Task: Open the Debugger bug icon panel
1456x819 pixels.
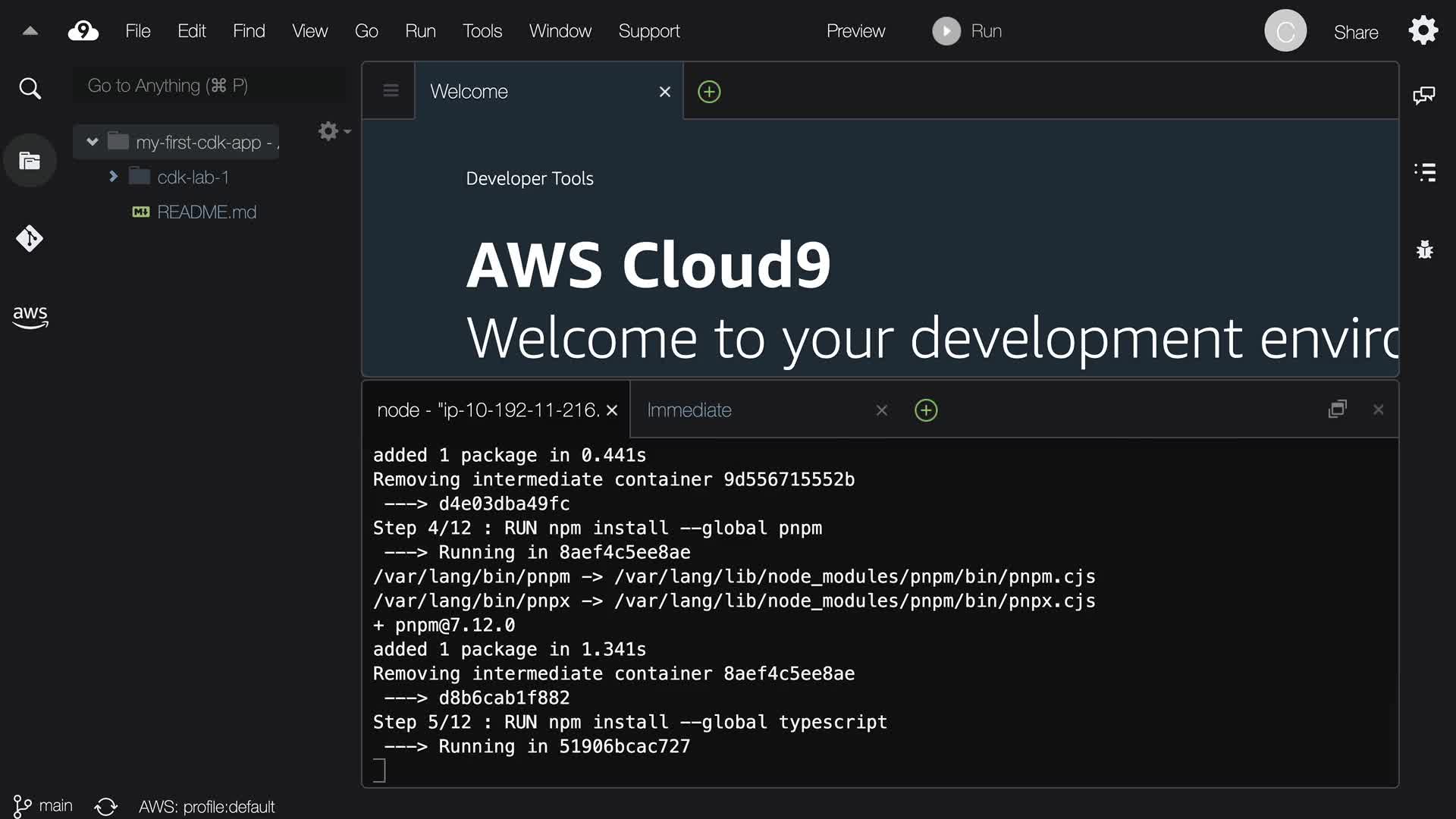Action: [x=1424, y=249]
